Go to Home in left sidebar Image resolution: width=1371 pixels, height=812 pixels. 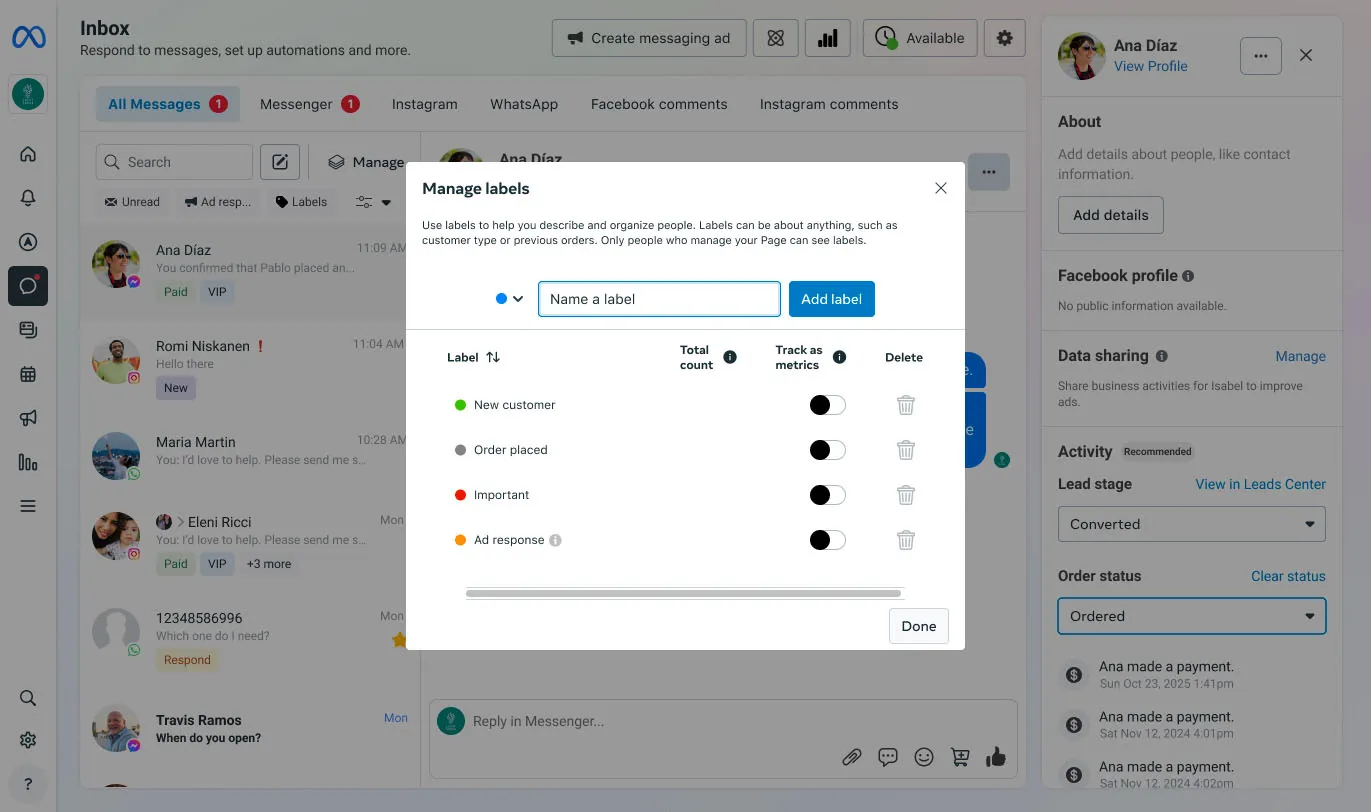coord(28,154)
